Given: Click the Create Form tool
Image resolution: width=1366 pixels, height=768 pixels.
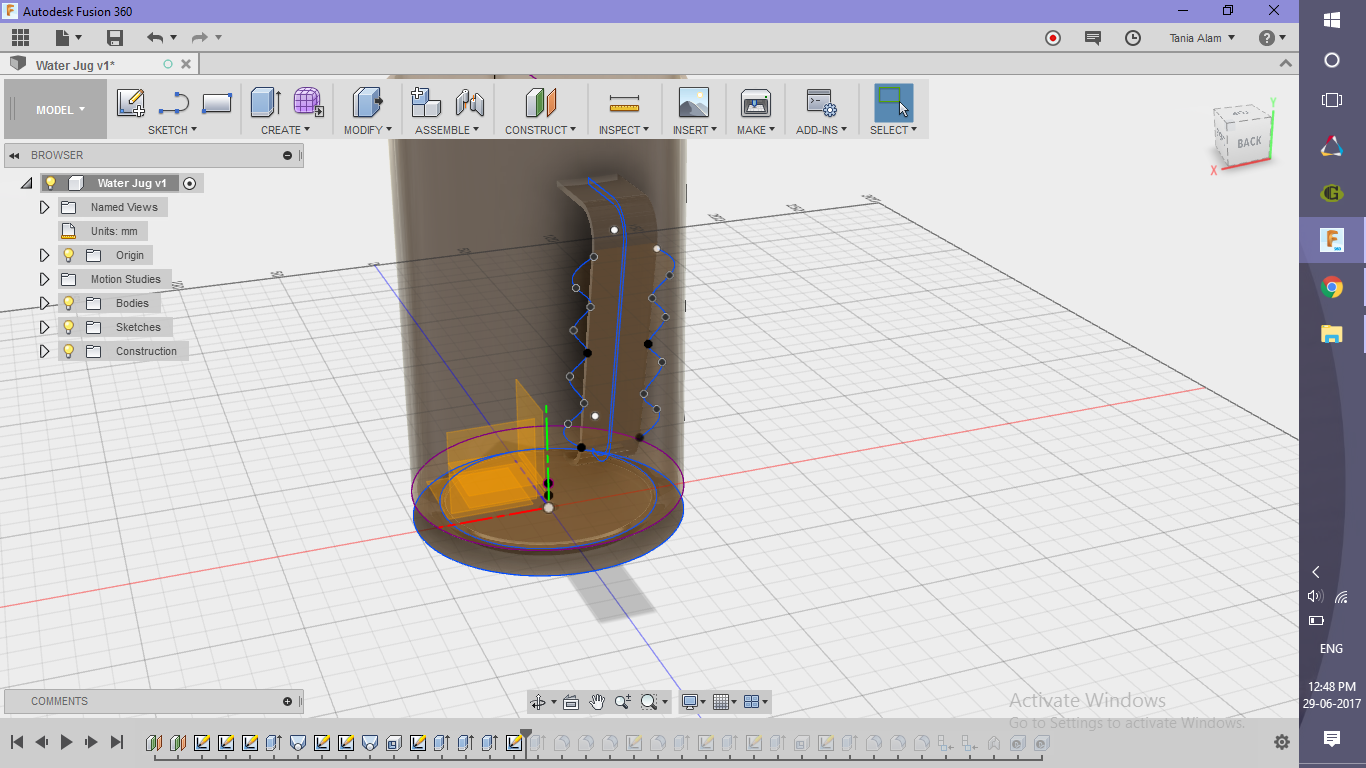Looking at the screenshot, I should 309,103.
